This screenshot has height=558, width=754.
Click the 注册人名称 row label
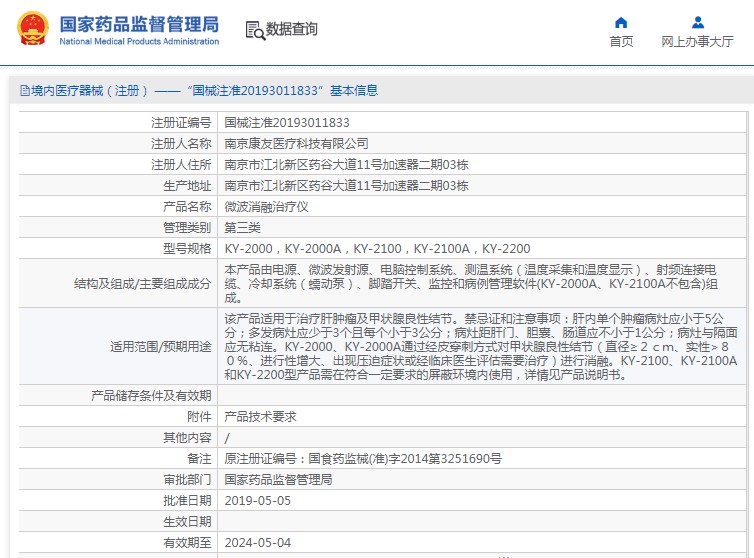tap(181, 143)
